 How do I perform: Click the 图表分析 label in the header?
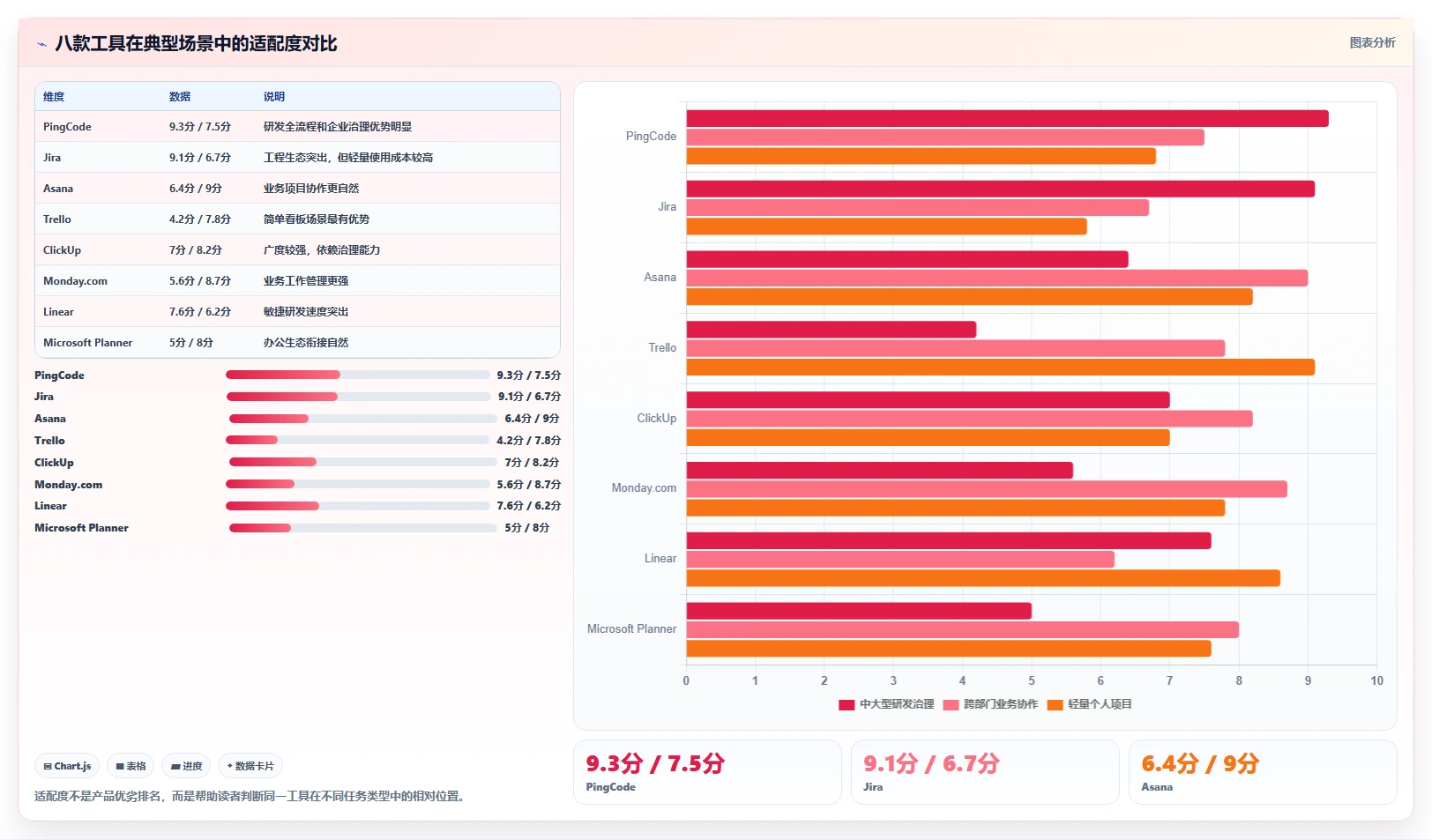1372,42
